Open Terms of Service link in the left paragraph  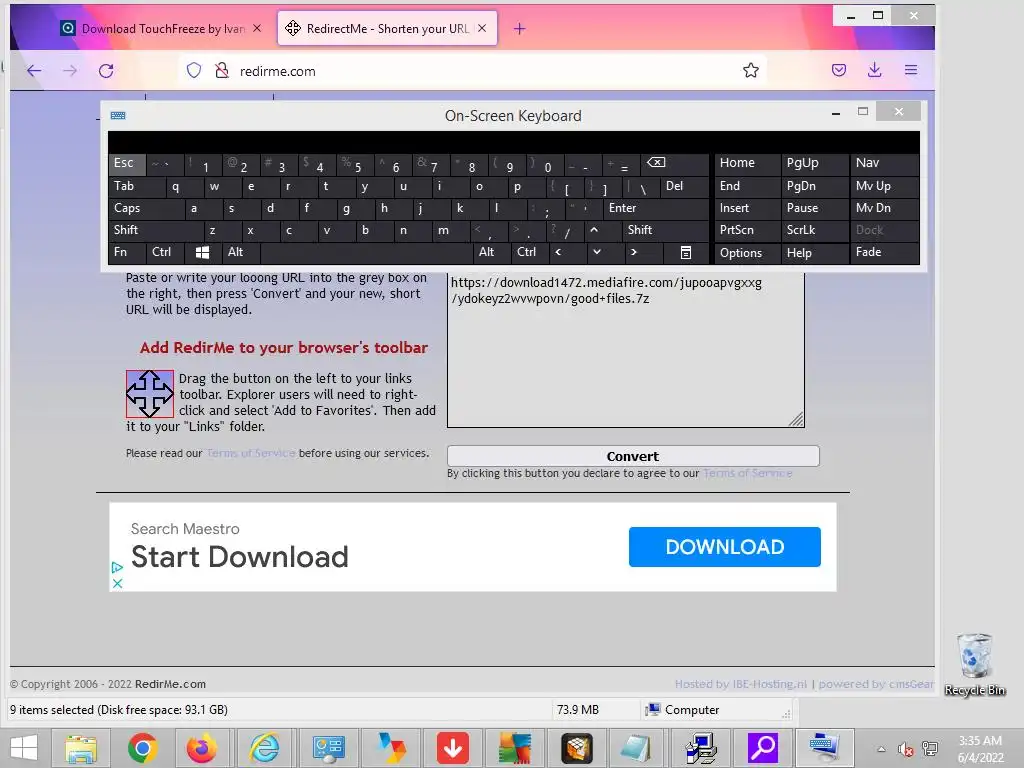(251, 453)
